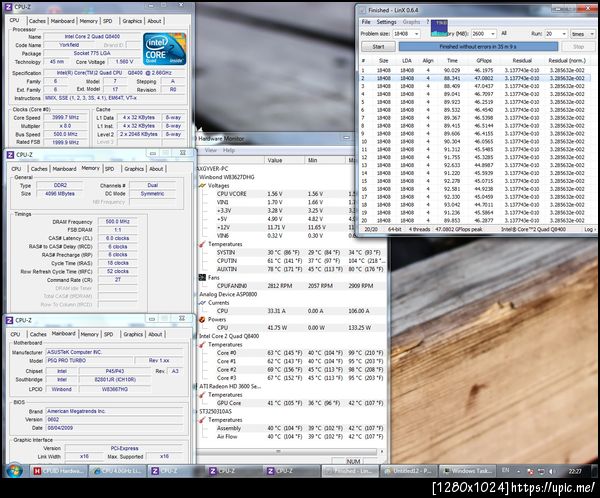
Task: Select LinX result row 20 with time 89.853
Action: (475, 220)
